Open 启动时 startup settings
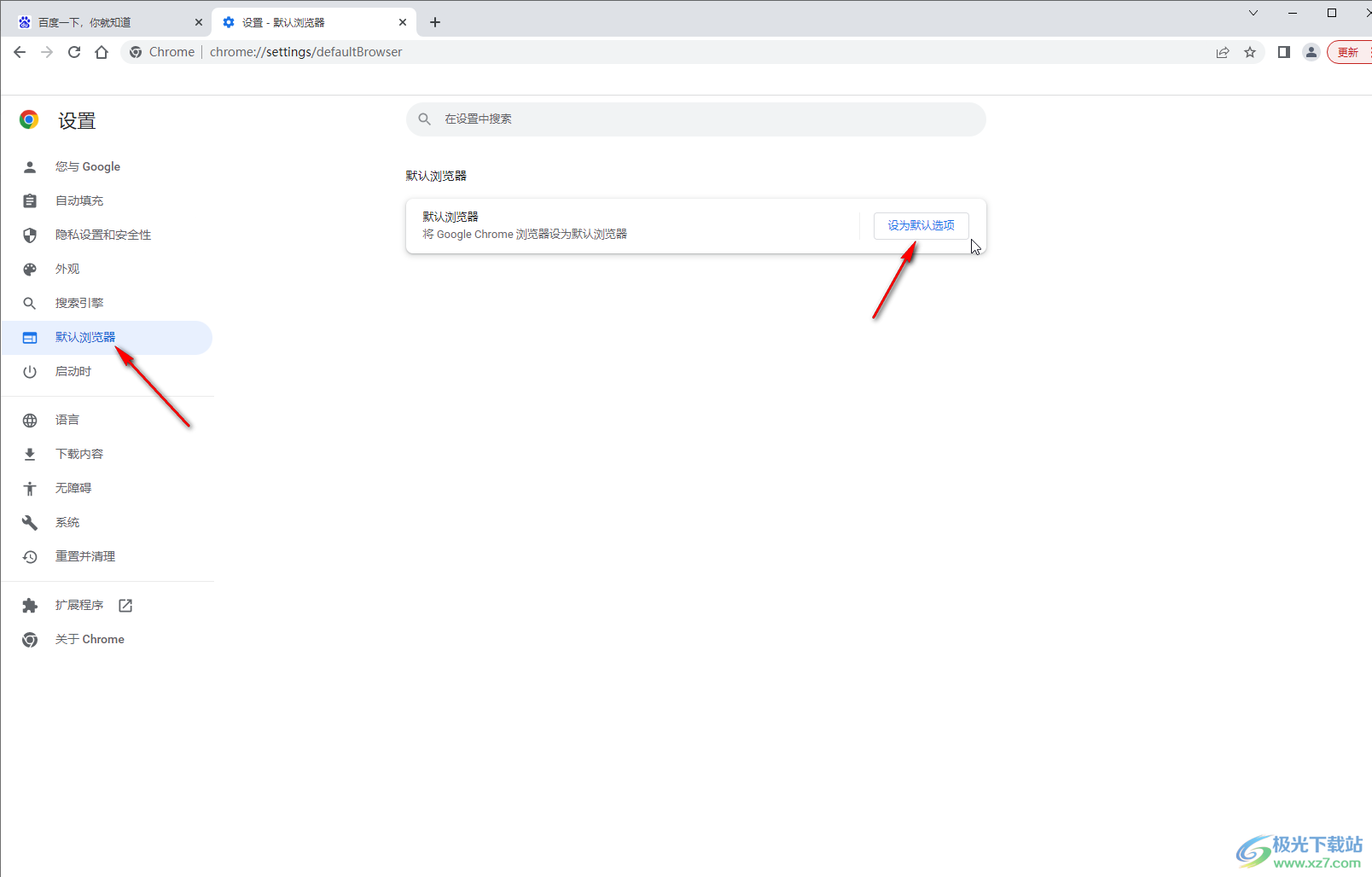This screenshot has height=877, width=1372. 107,372
